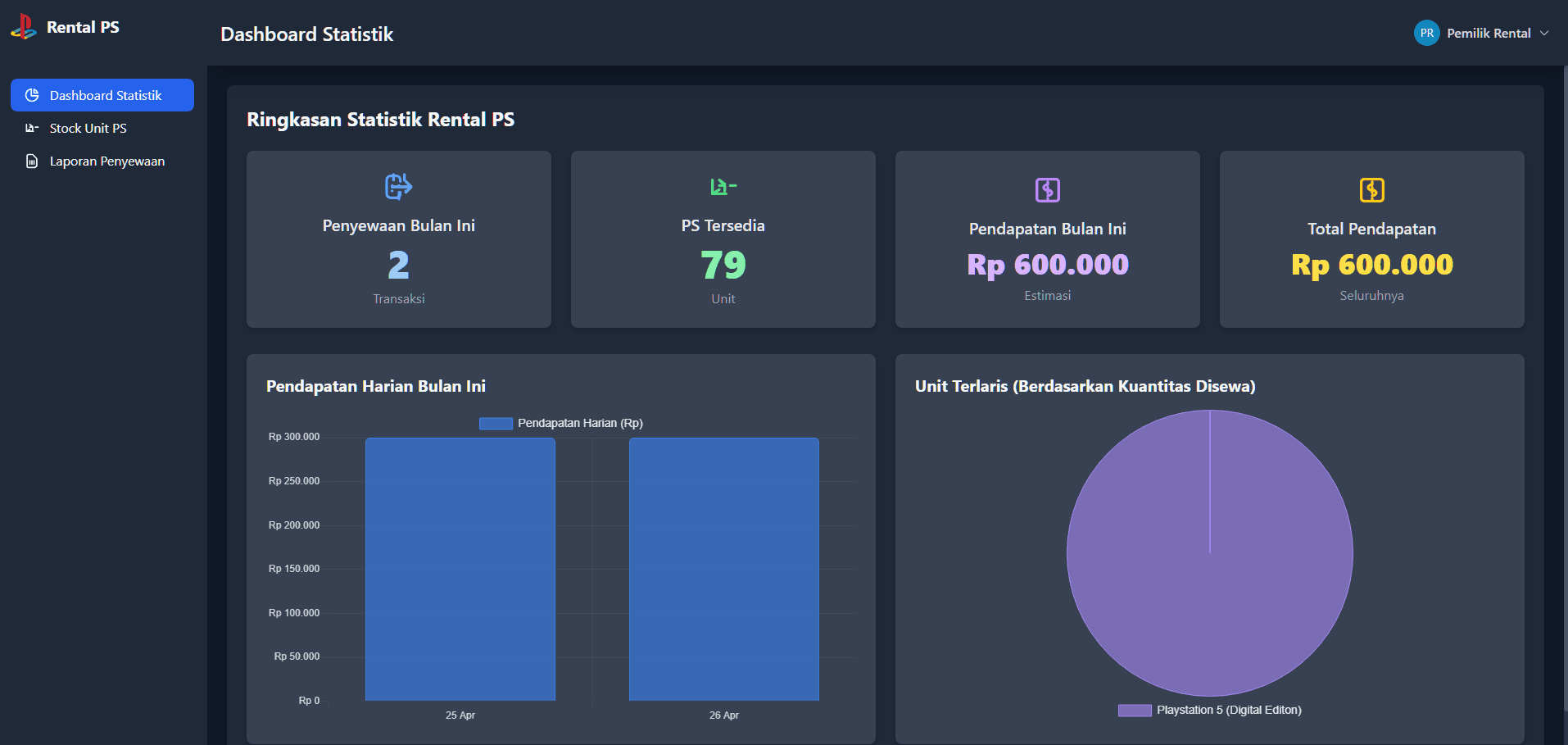Screen dimensions: 1568x745
Task: Click the blue Penyewaan Bulan Ini card icon
Action: pyautogui.click(x=399, y=186)
